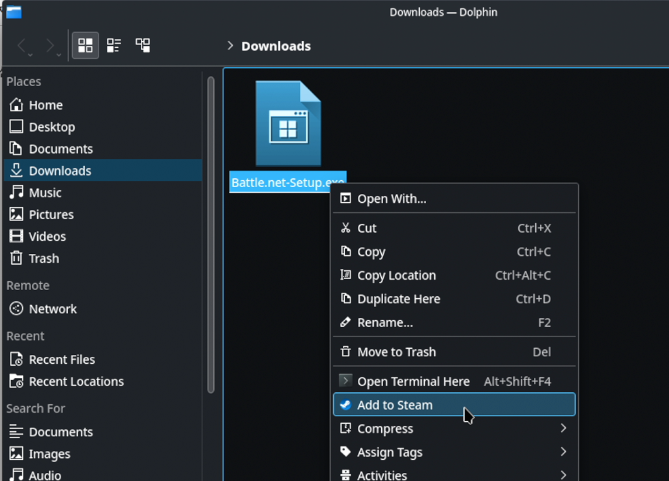669x481 pixels.
Task: Click the Home icon in Places
Action: pos(16,105)
